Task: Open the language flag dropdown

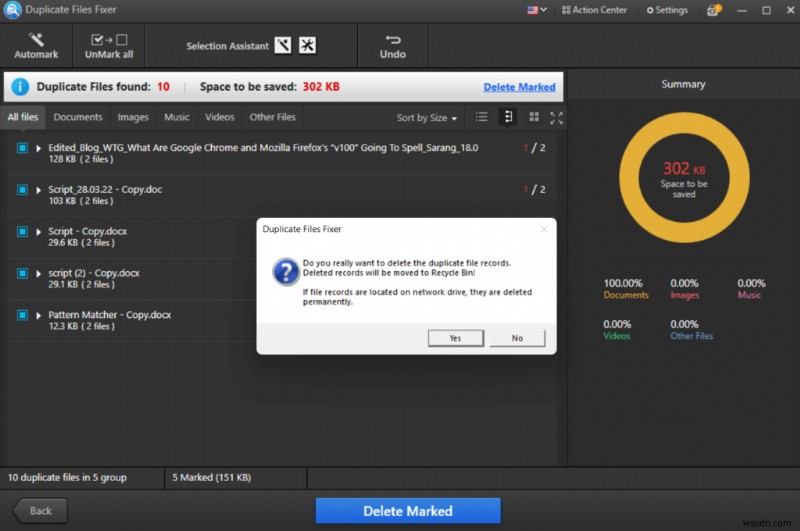Action: 536,10
